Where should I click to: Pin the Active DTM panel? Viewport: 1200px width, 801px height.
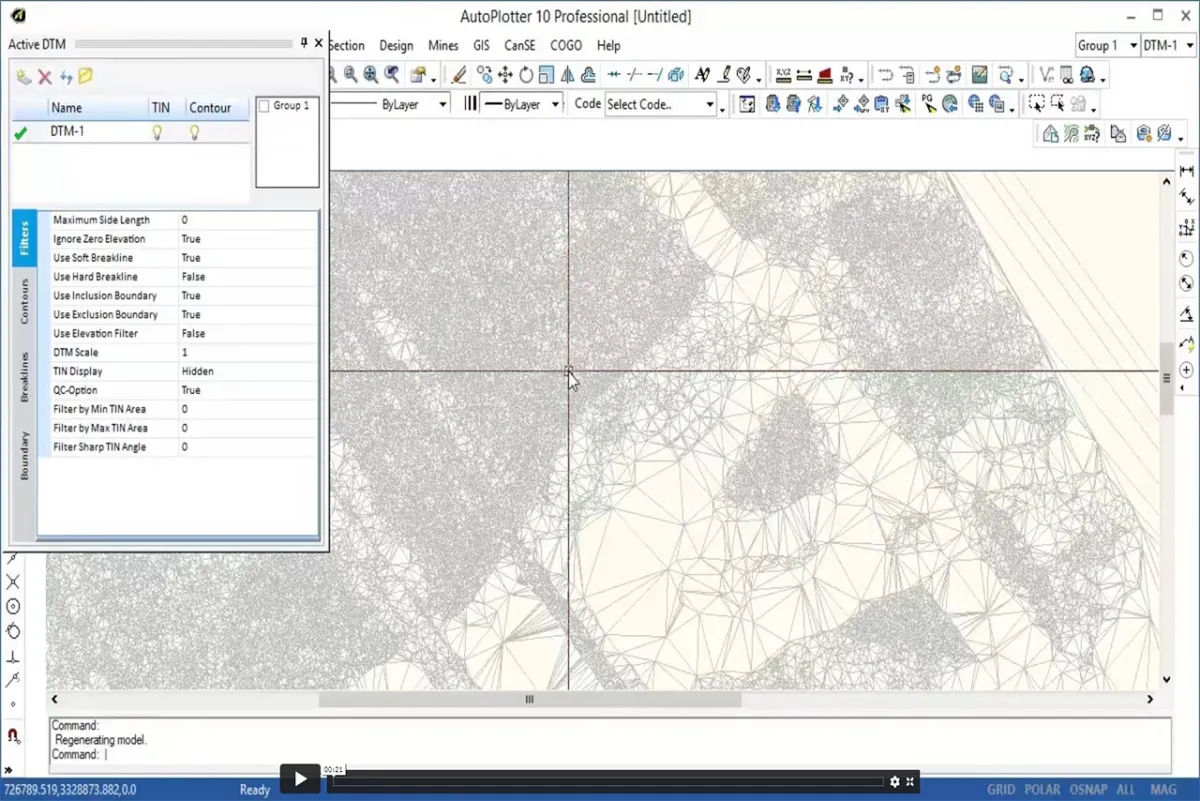point(304,43)
